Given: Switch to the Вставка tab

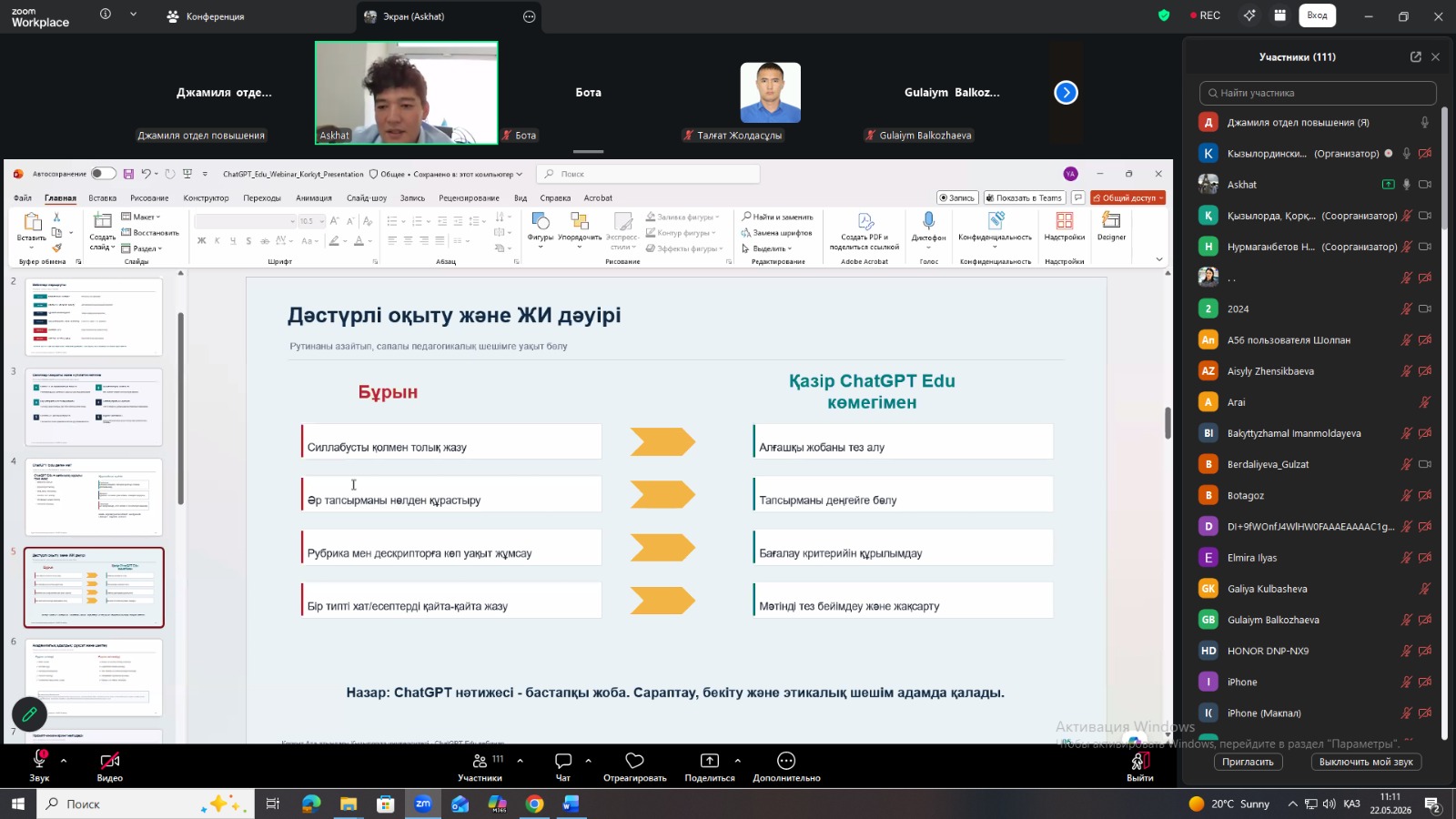Looking at the screenshot, I should [x=103, y=197].
